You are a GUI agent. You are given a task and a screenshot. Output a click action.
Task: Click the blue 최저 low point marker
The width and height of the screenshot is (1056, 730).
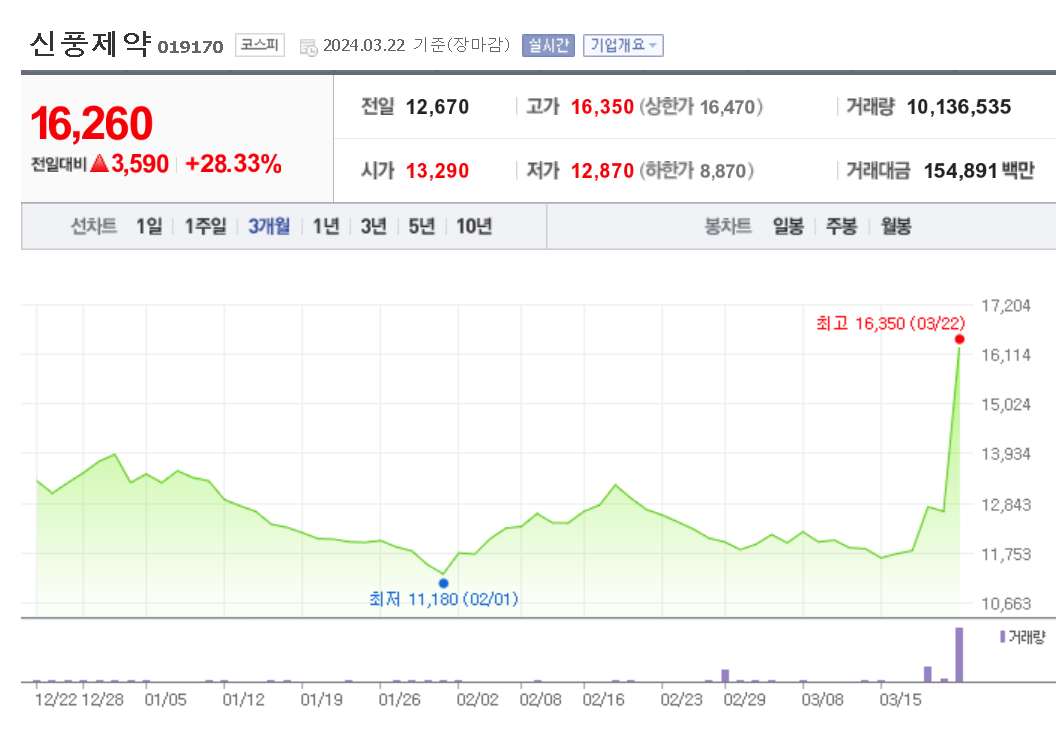coord(443,583)
